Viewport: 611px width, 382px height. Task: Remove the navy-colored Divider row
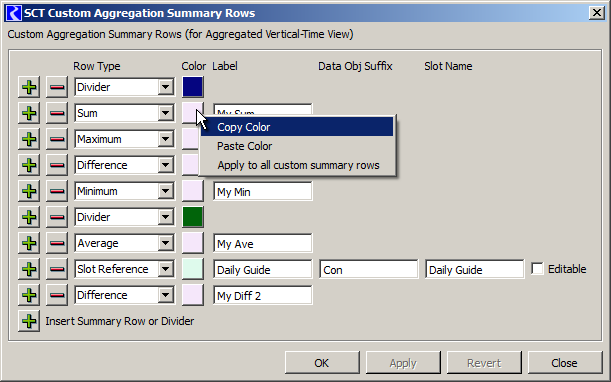click(x=57, y=87)
